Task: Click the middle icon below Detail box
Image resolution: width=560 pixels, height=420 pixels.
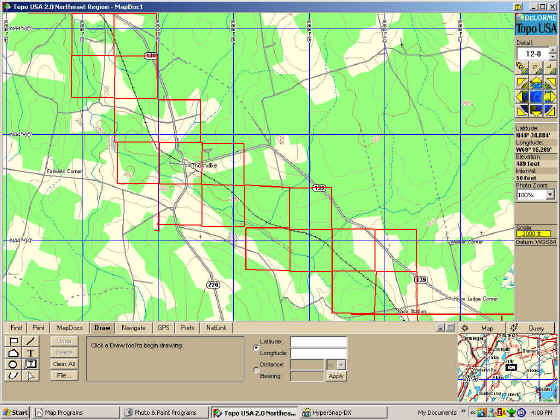Action: 536,68
